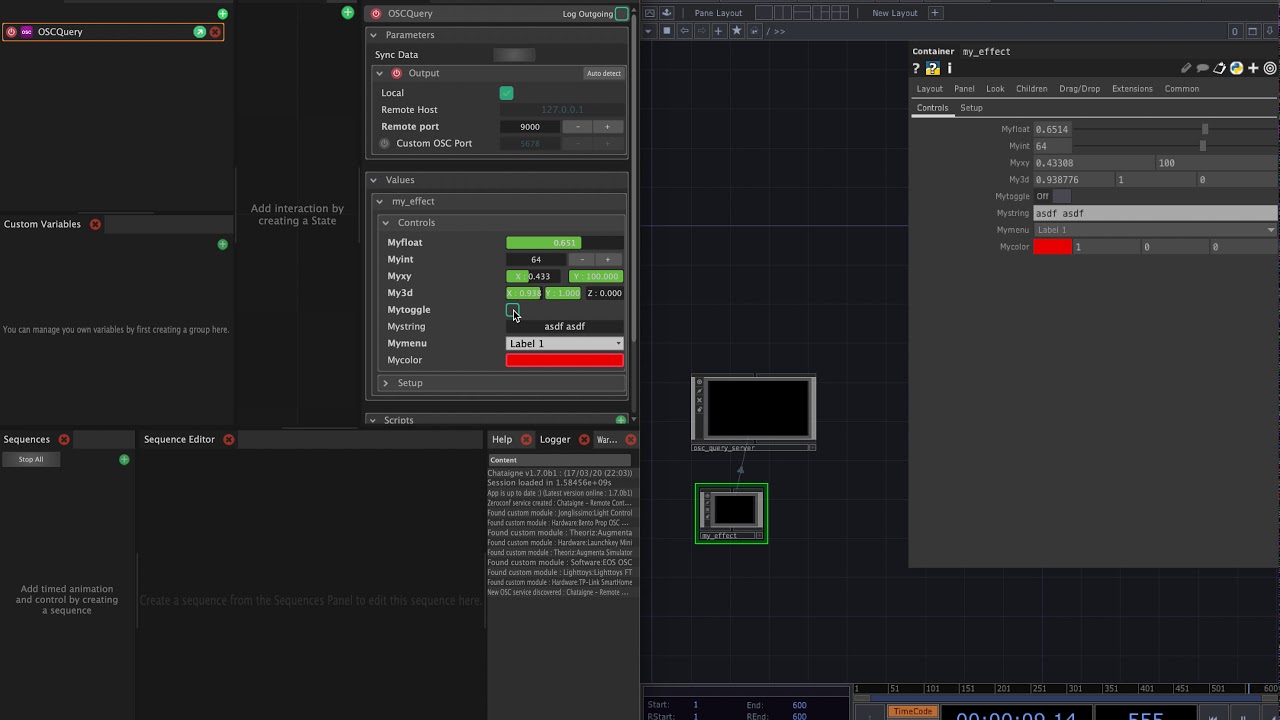Open Python help icon in parameter dialog
Image resolution: width=1280 pixels, height=720 pixels.
[x=933, y=69]
